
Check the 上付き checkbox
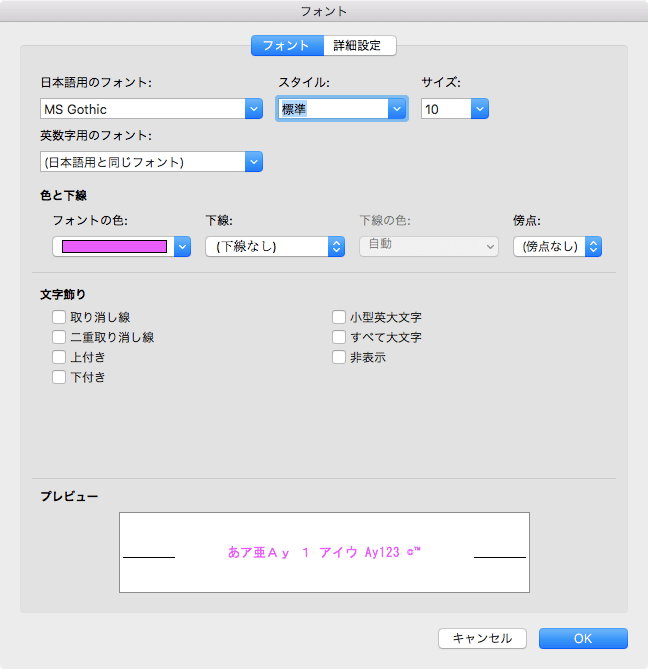pos(59,358)
